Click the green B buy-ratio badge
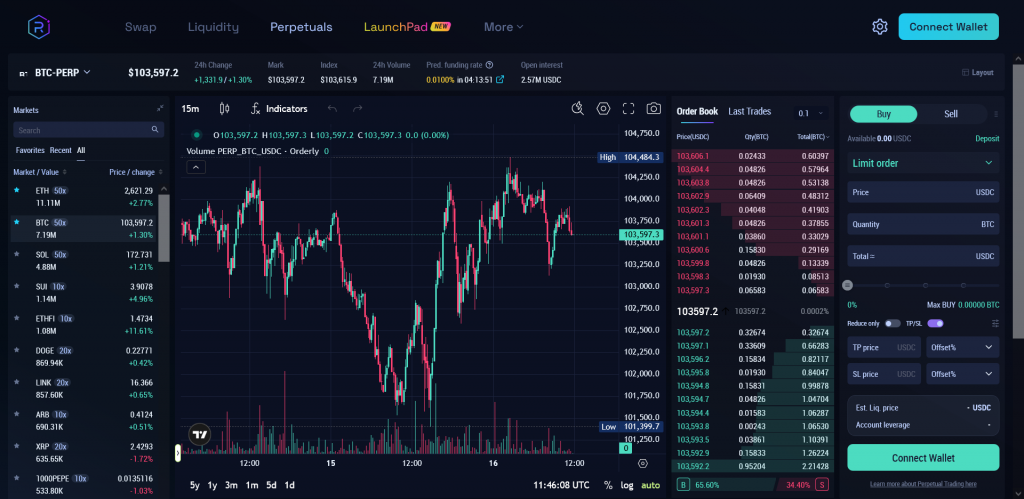The width and height of the screenshot is (1024, 499). [x=683, y=485]
